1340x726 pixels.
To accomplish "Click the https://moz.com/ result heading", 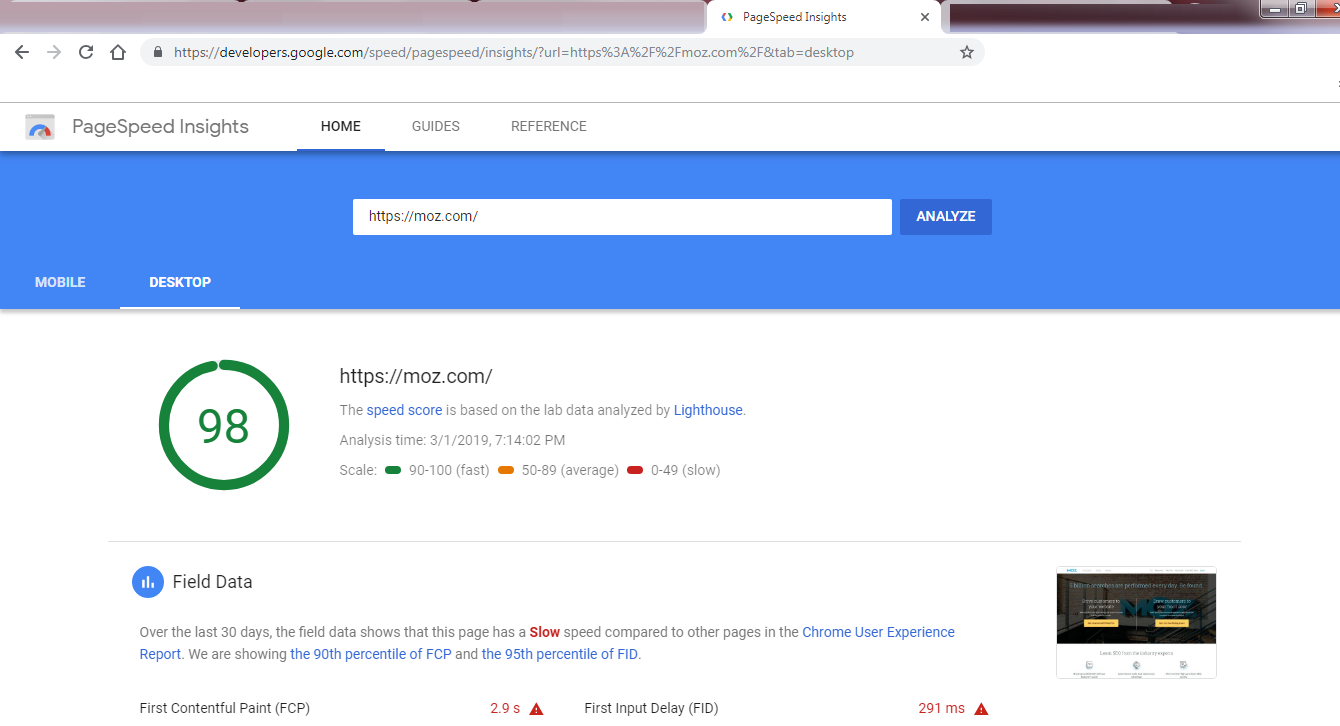I will [x=416, y=377].
